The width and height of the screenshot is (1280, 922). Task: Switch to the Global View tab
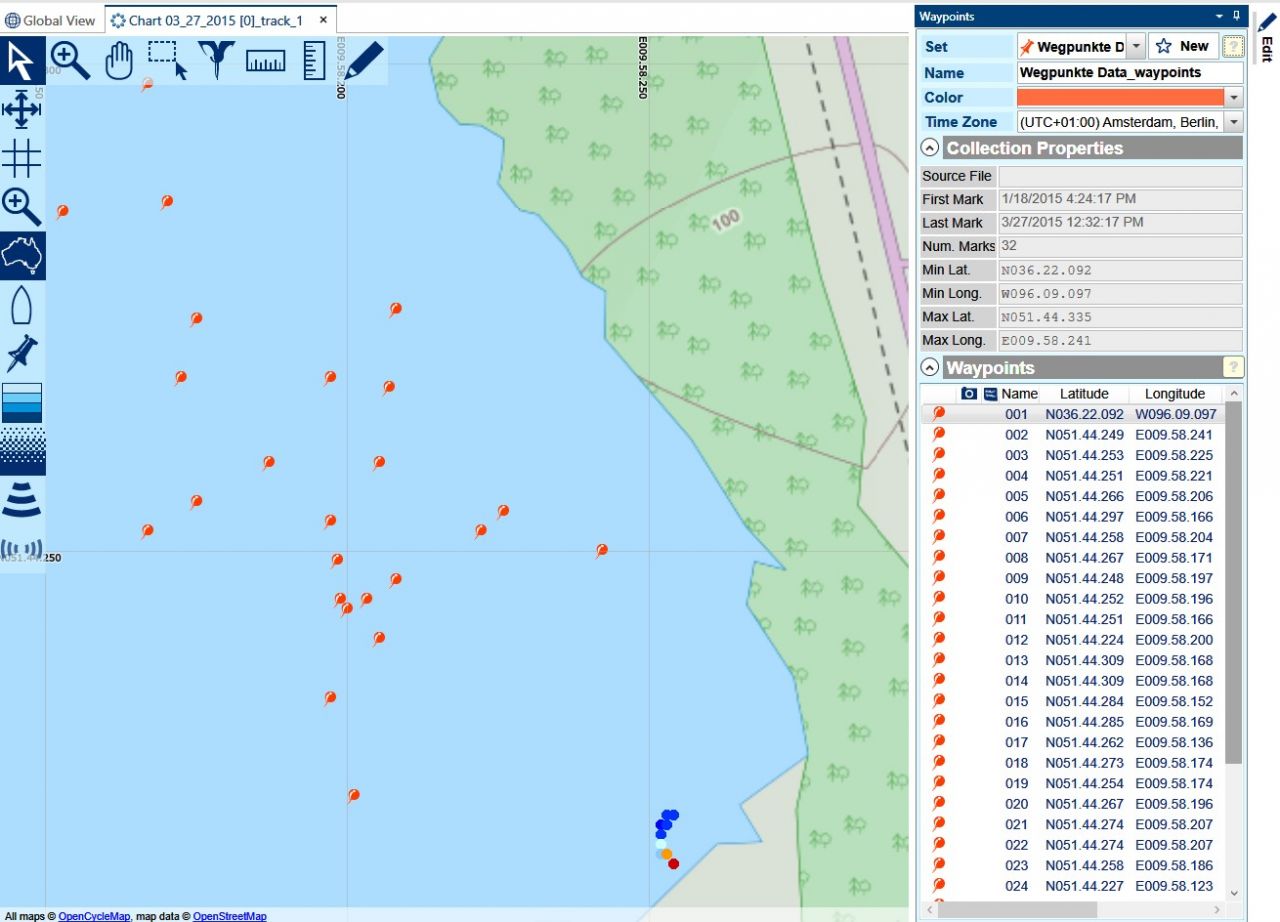(x=51, y=20)
